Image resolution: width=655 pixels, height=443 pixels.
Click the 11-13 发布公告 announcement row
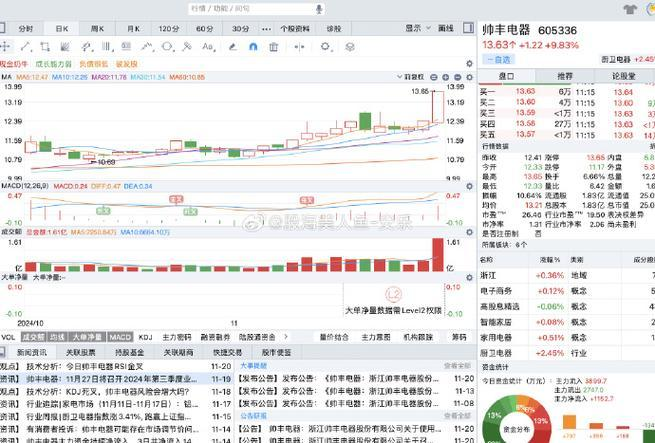(x=356, y=391)
